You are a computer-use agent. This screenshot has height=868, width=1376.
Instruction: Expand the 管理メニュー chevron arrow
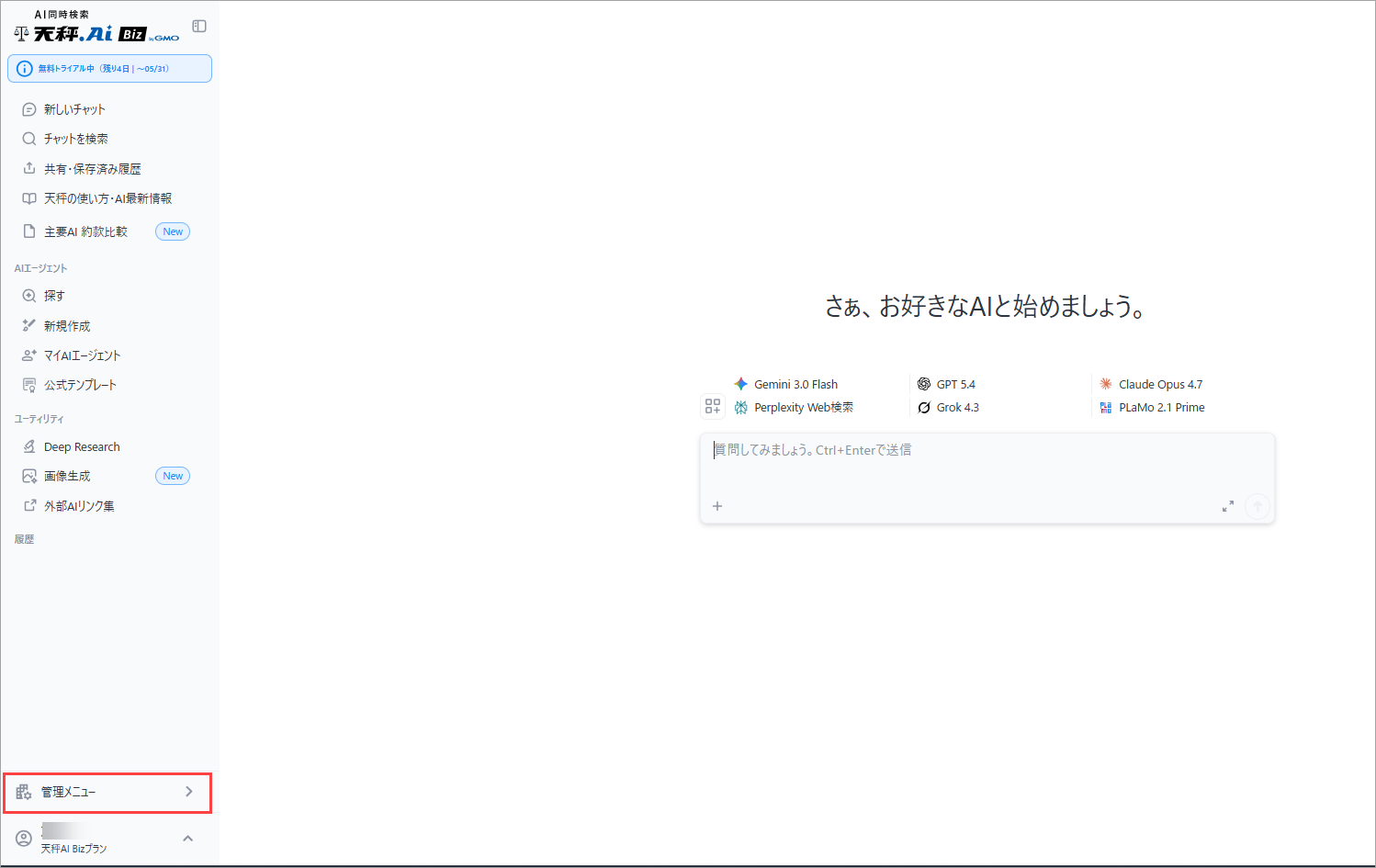tap(189, 792)
